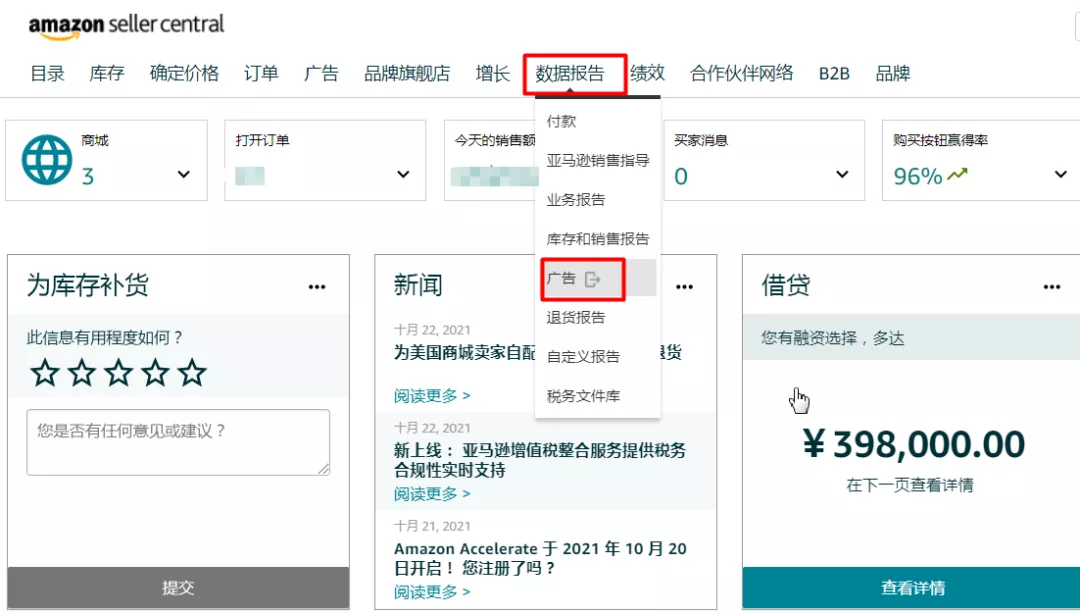Rate two stars in feedback stars
The height and width of the screenshot is (614, 1080).
pyautogui.click(x=82, y=373)
